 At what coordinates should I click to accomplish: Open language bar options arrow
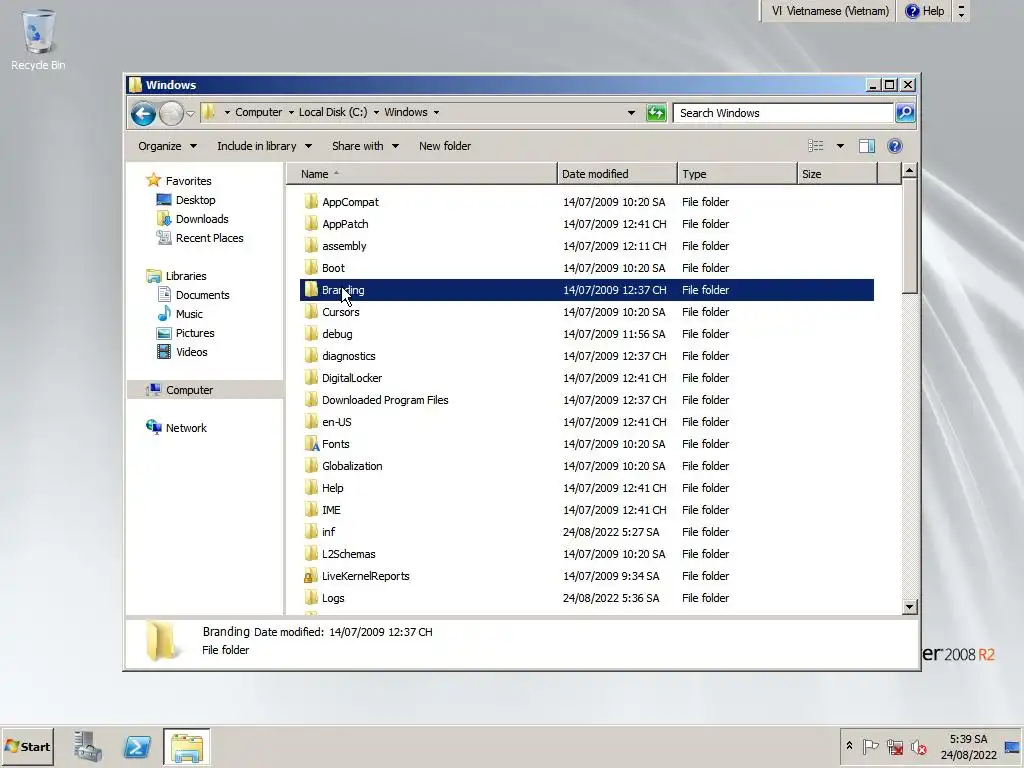pos(961,11)
